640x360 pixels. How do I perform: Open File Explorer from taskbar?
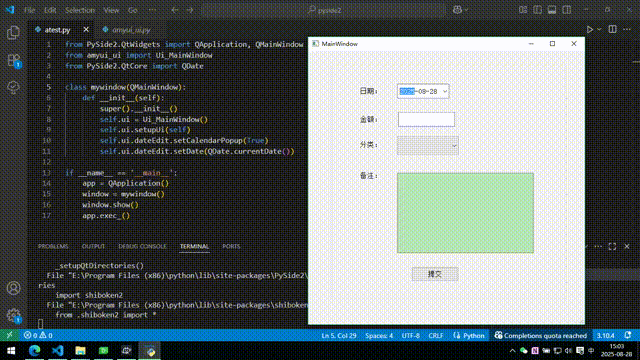[x=80, y=351]
